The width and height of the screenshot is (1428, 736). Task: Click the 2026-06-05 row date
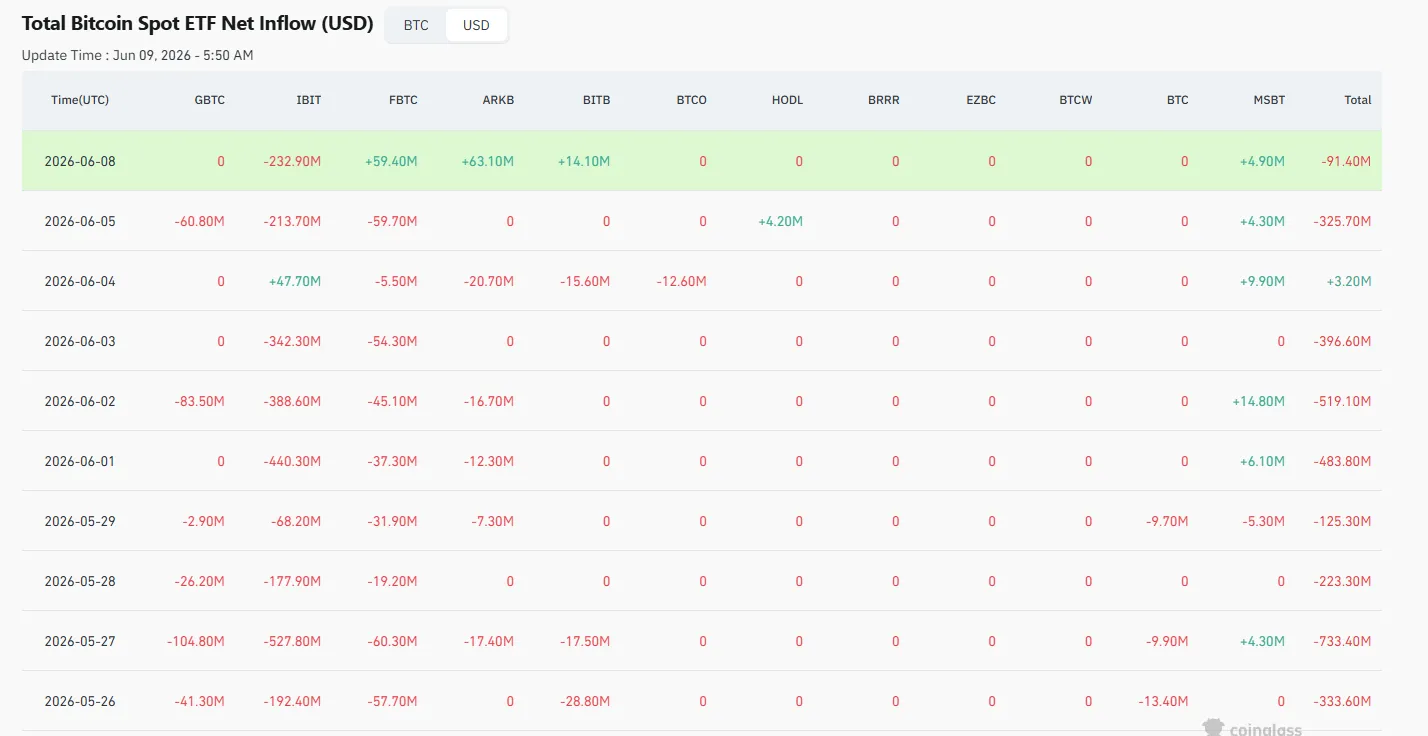[80, 221]
